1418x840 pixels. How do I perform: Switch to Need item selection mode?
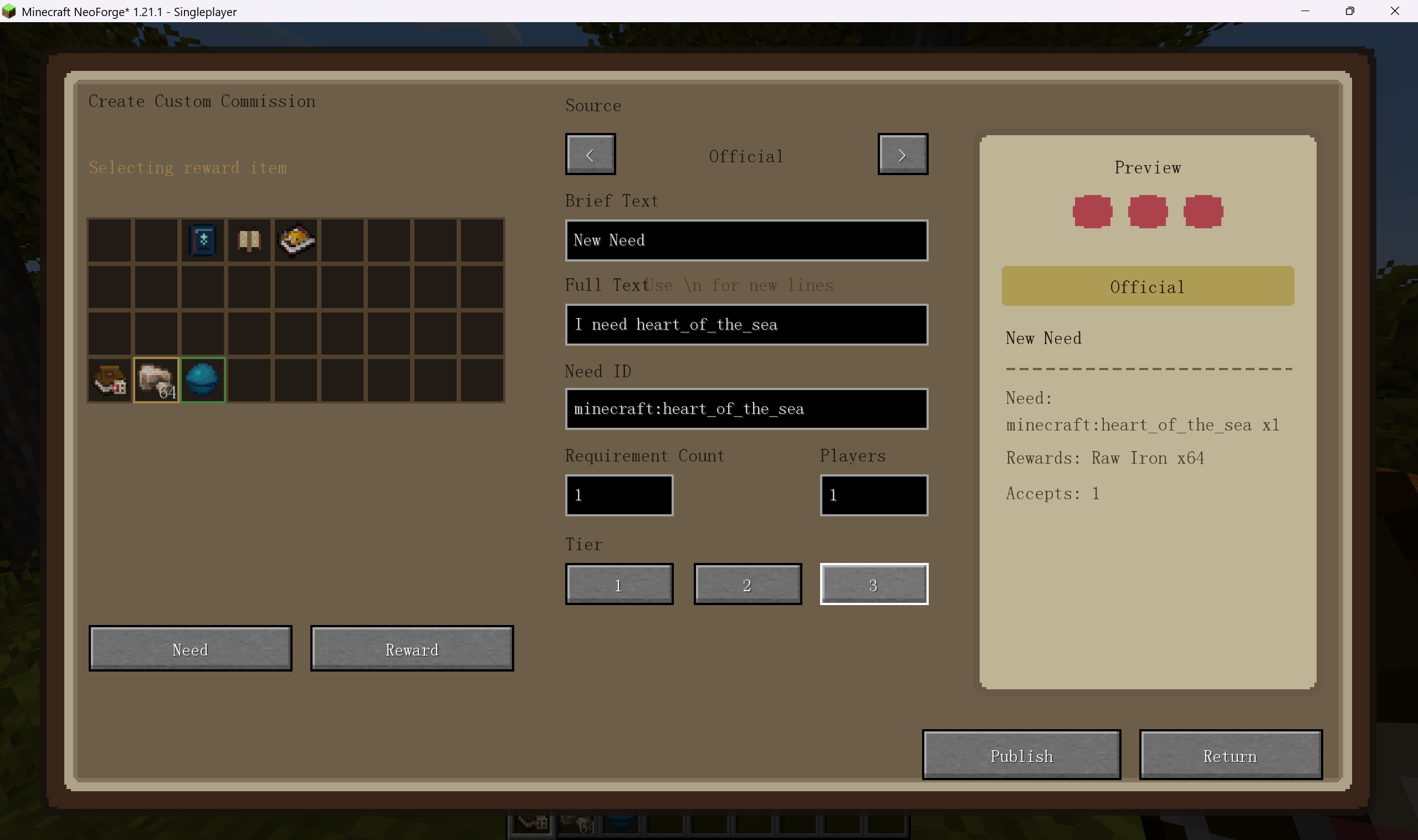point(190,649)
